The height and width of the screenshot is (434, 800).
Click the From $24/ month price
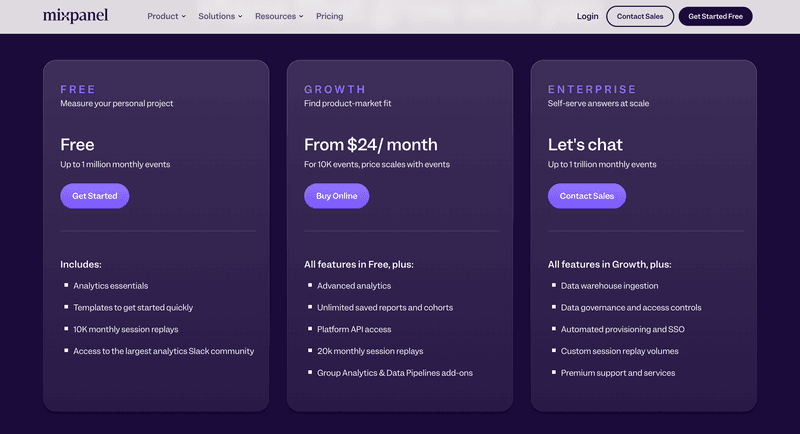click(x=370, y=145)
